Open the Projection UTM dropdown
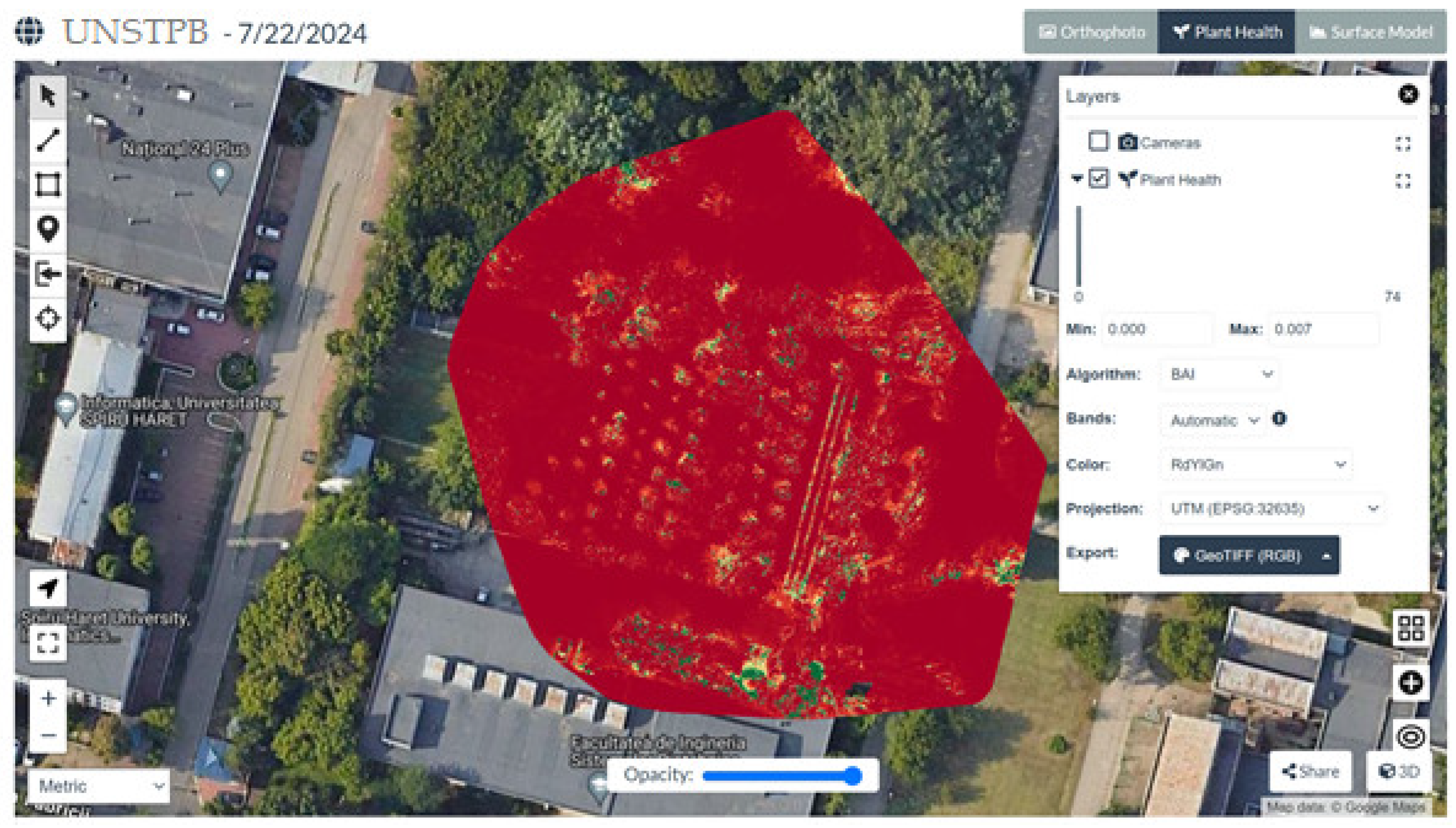 coord(1272,508)
